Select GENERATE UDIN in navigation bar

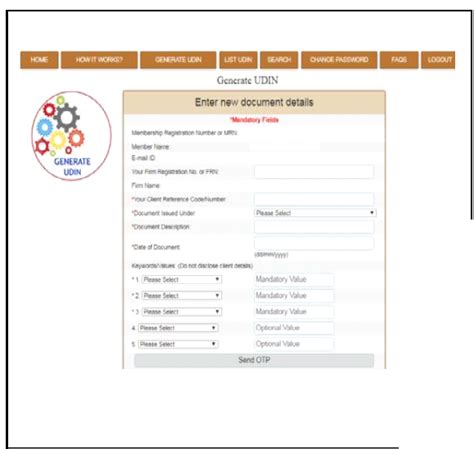178,60
